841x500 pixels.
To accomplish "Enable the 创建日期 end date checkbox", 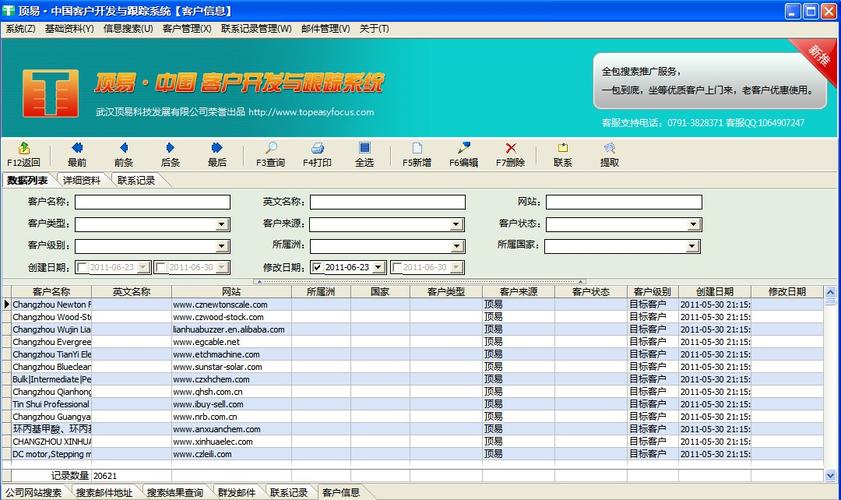I will pos(161,267).
